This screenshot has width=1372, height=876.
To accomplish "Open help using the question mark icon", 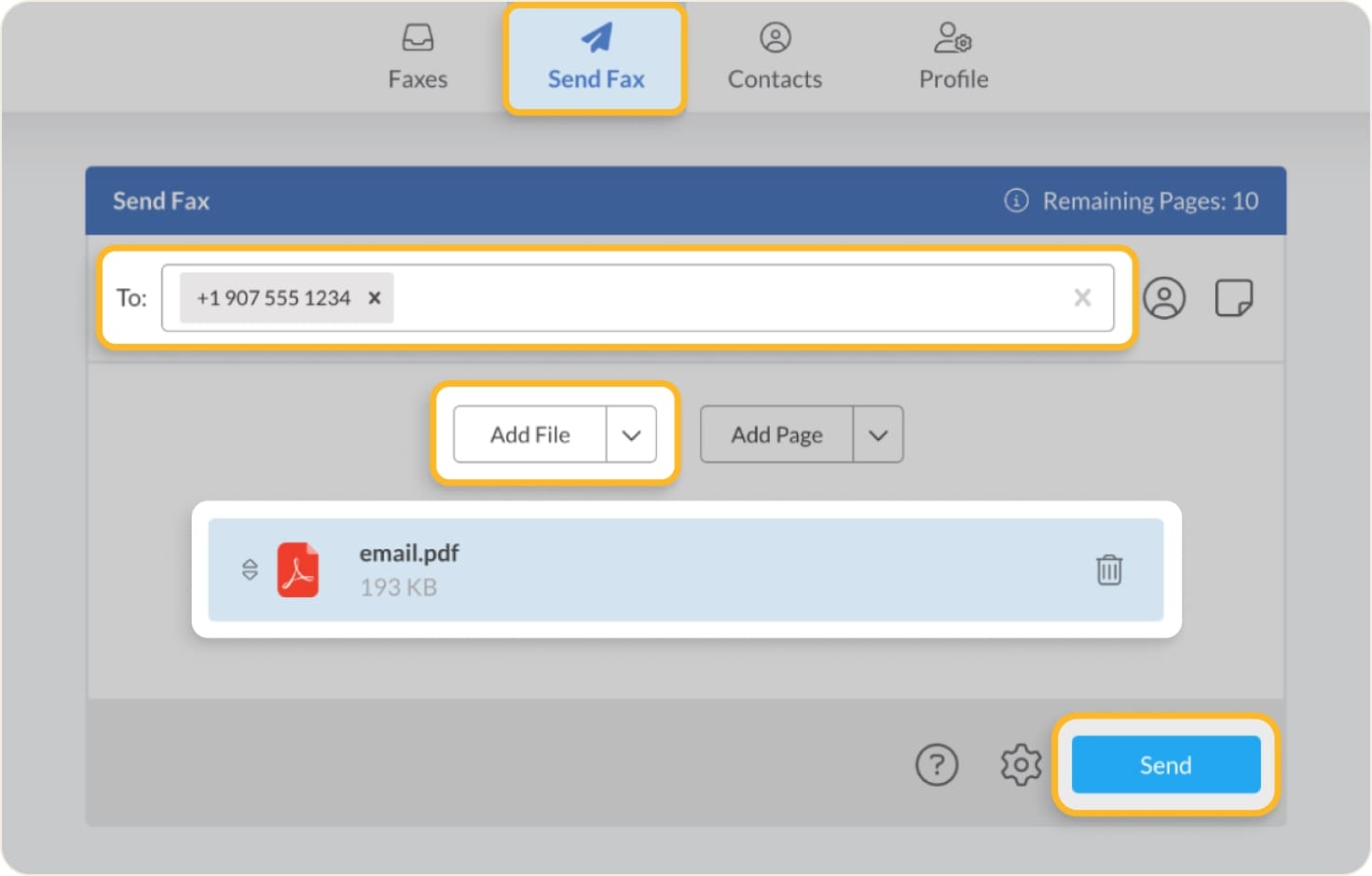I will click(938, 764).
